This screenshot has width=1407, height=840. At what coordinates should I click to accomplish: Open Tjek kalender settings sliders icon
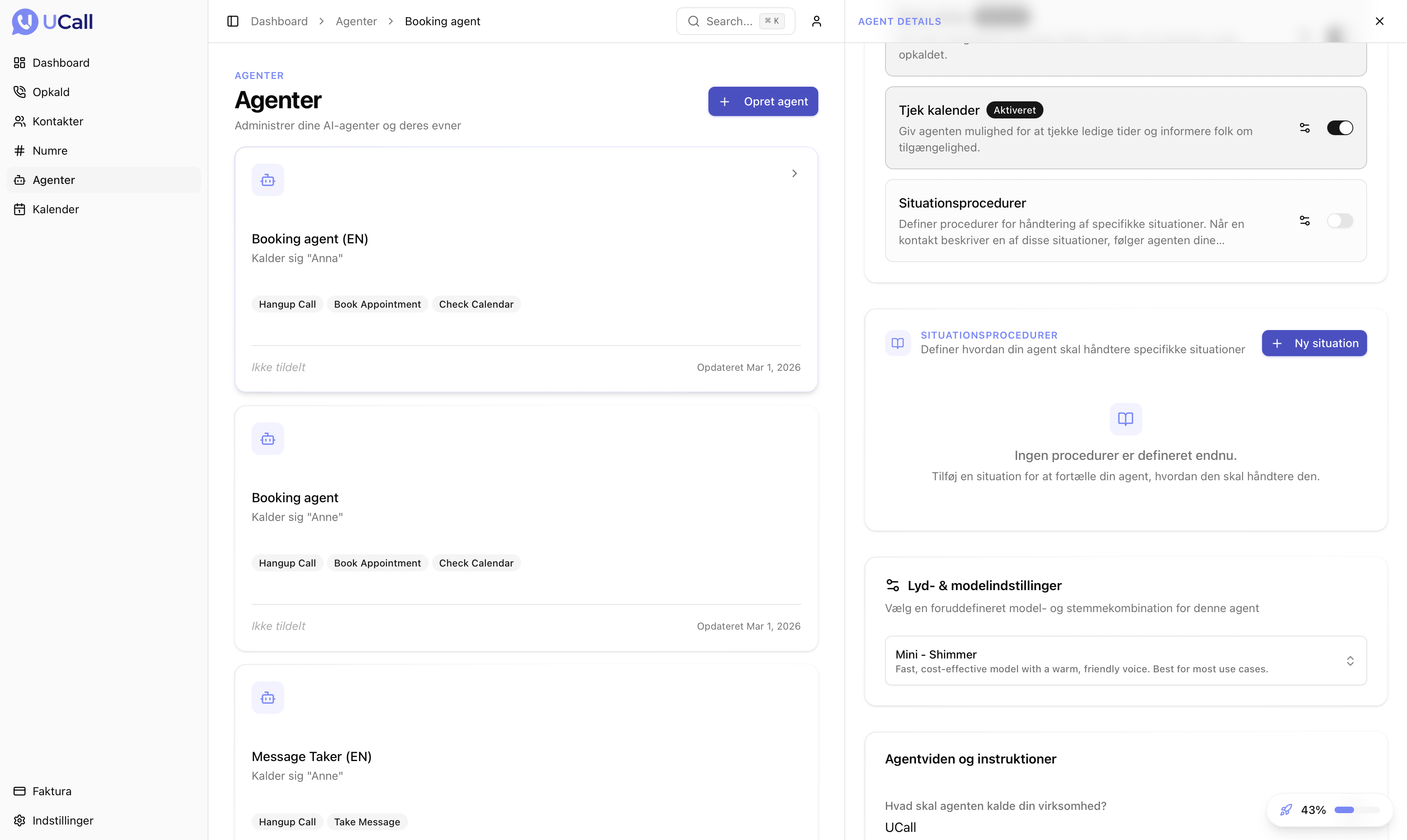click(1304, 128)
